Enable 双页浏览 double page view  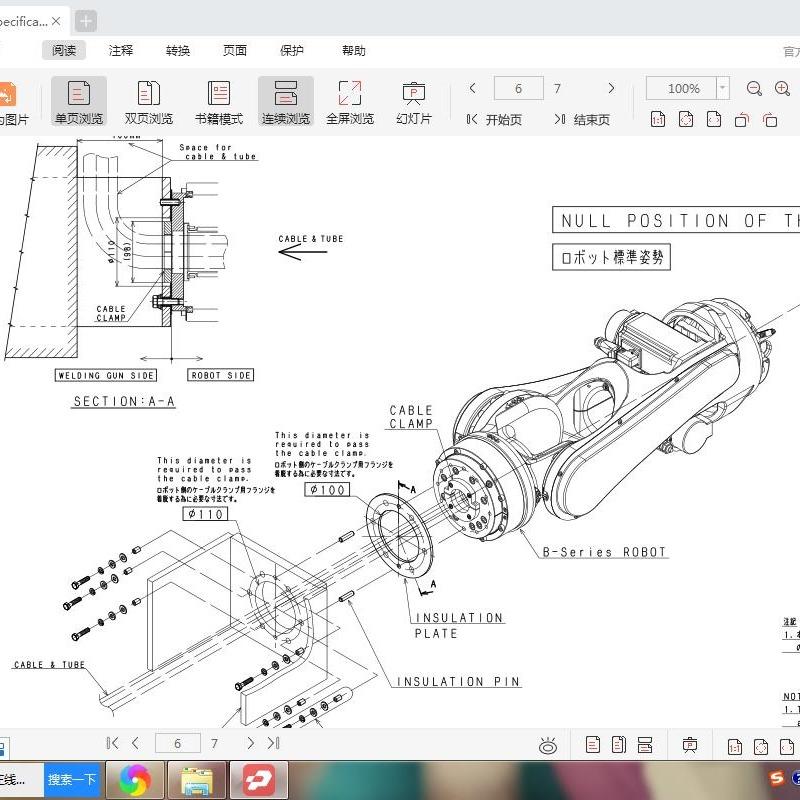click(149, 103)
